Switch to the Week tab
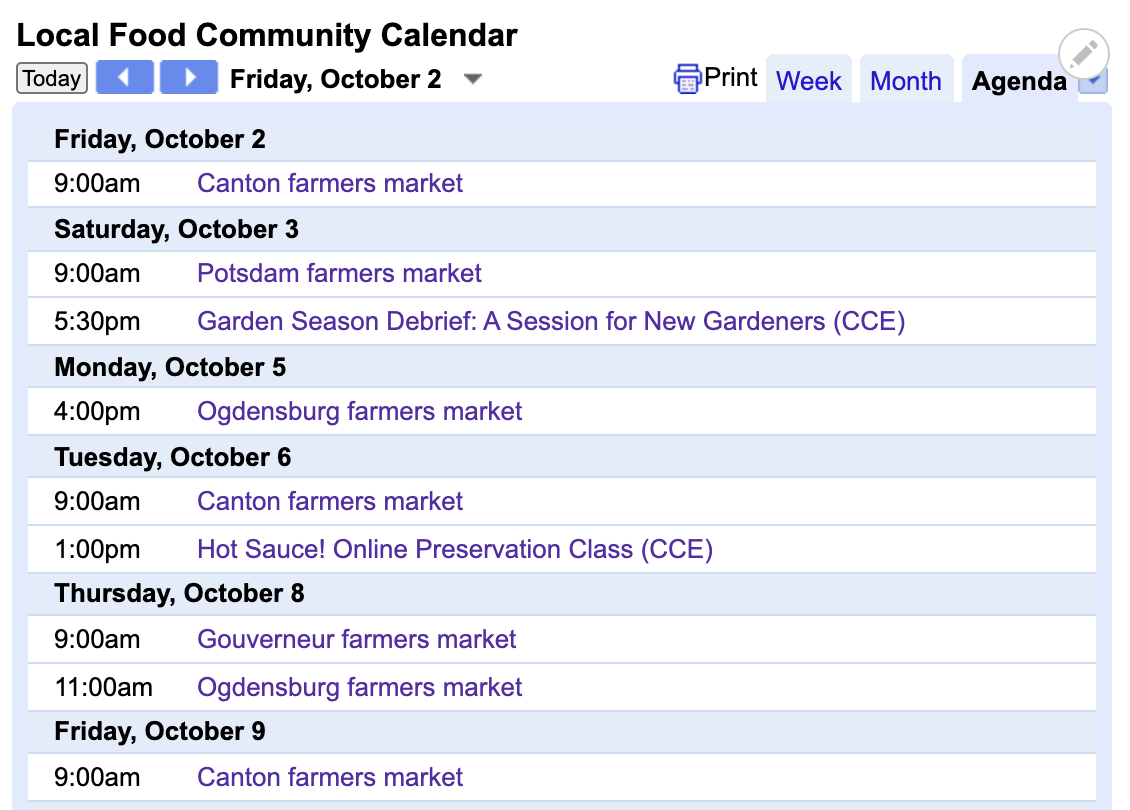 pos(808,81)
